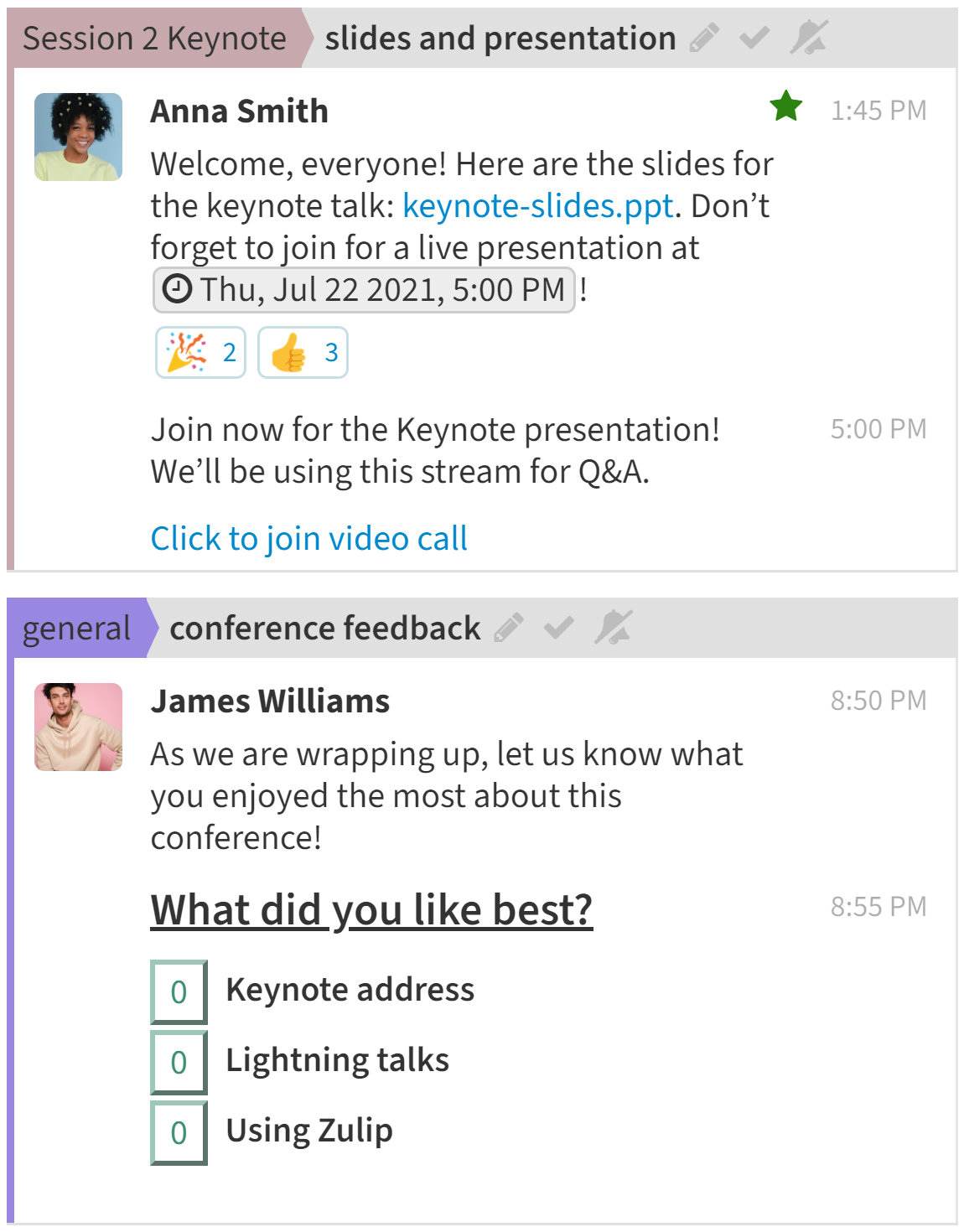Open the general stream
This screenshot has height=1232, width=964.
coord(76,629)
